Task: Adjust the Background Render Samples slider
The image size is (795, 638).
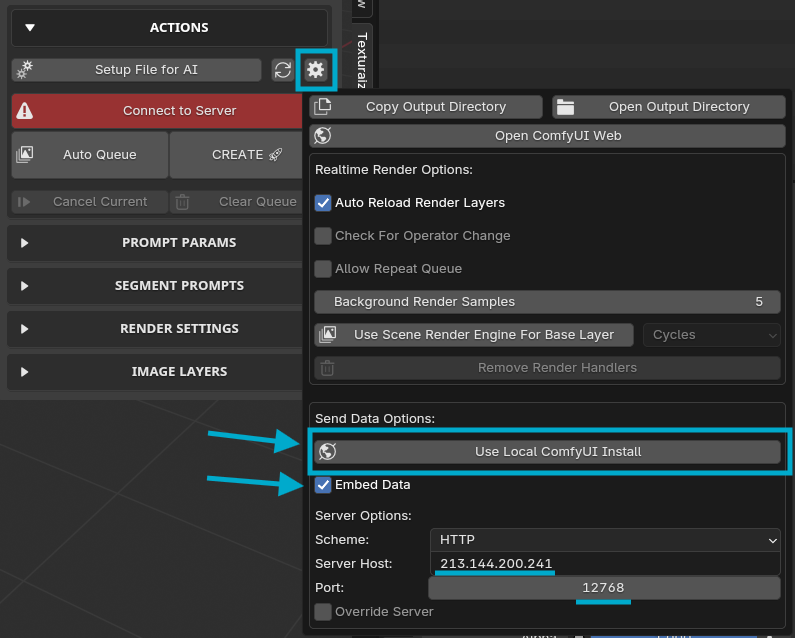Action: pos(548,302)
